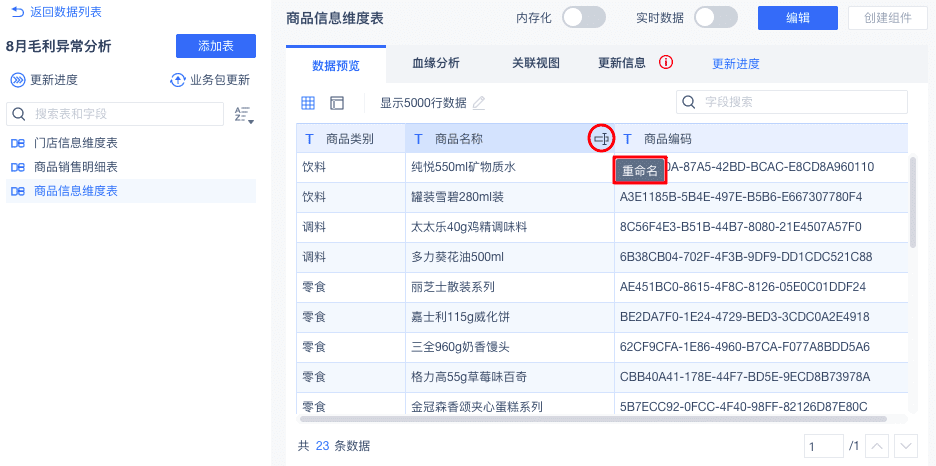
Task: Click the 返回数据列表 link
Action: click(66, 11)
